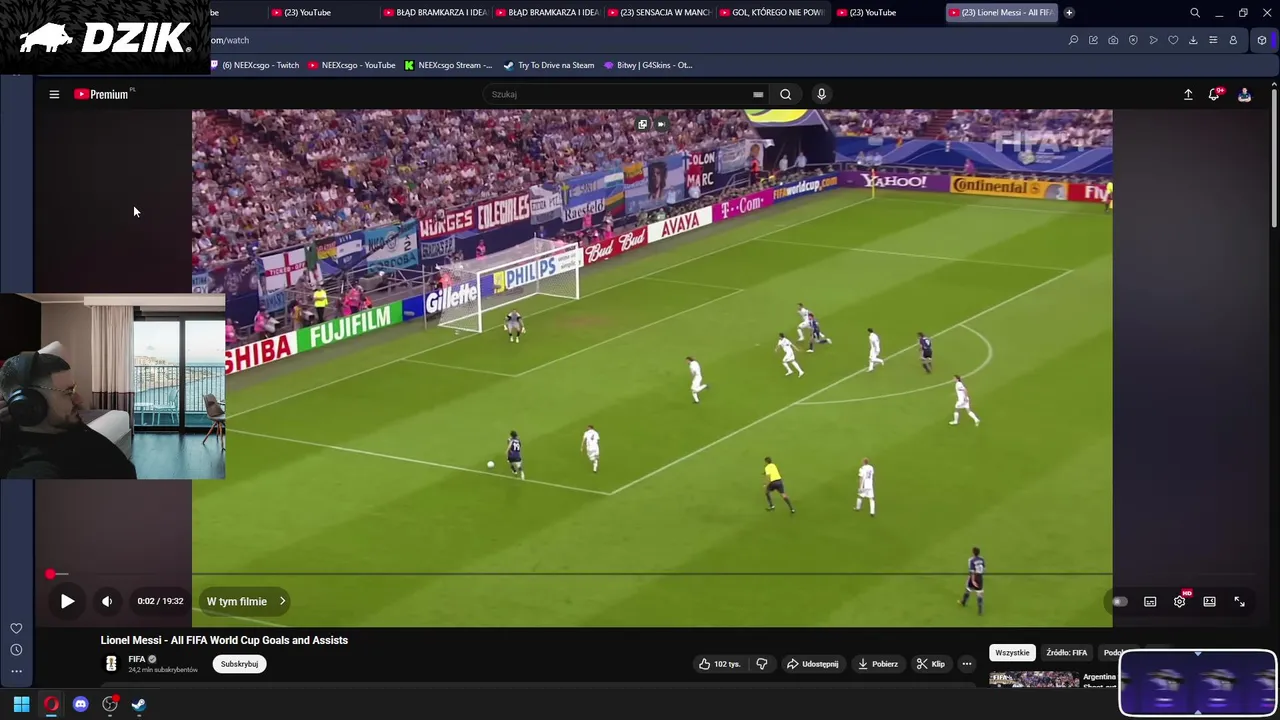Open OBS Studio from the taskbar

click(110, 704)
